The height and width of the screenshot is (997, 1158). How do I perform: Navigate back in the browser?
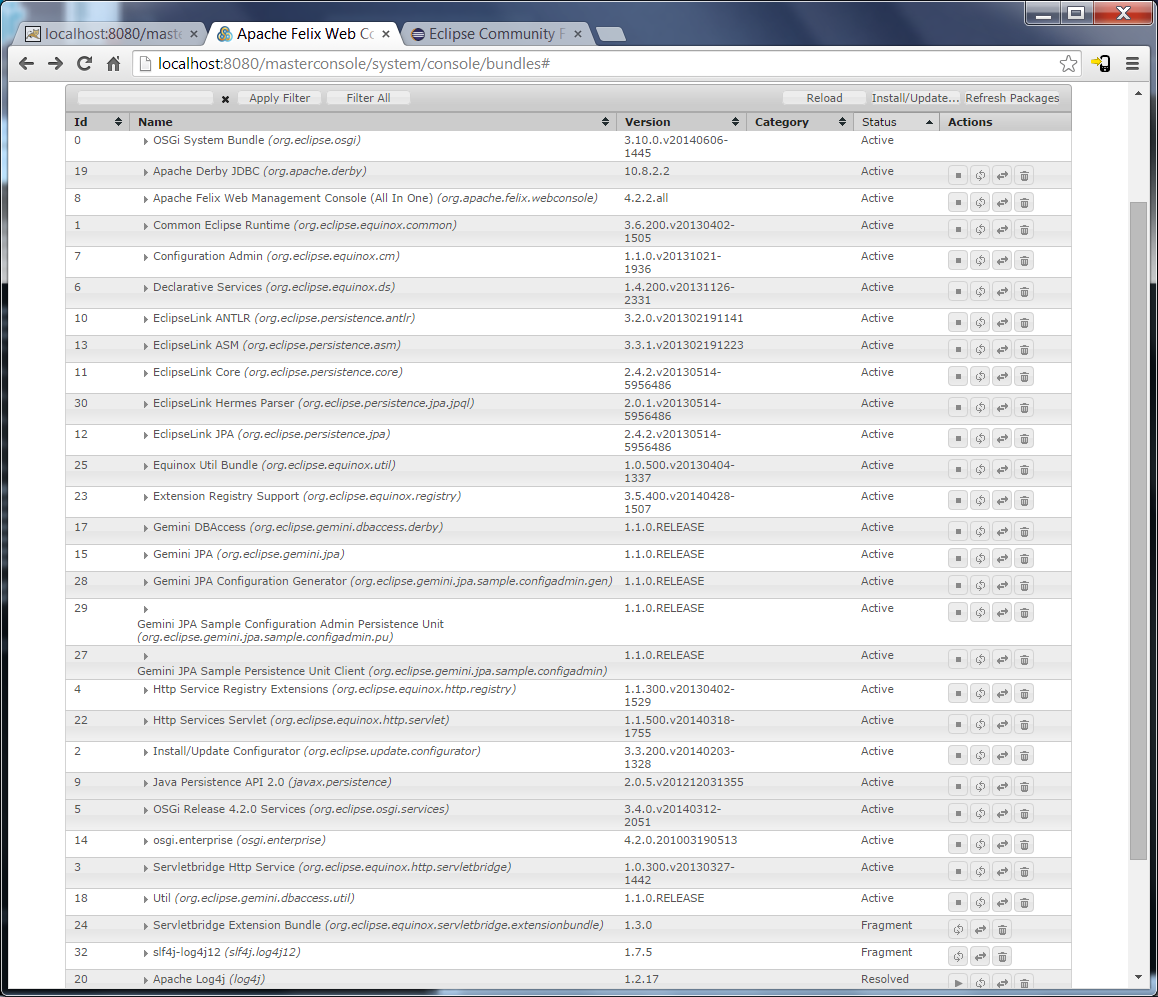(x=27, y=64)
